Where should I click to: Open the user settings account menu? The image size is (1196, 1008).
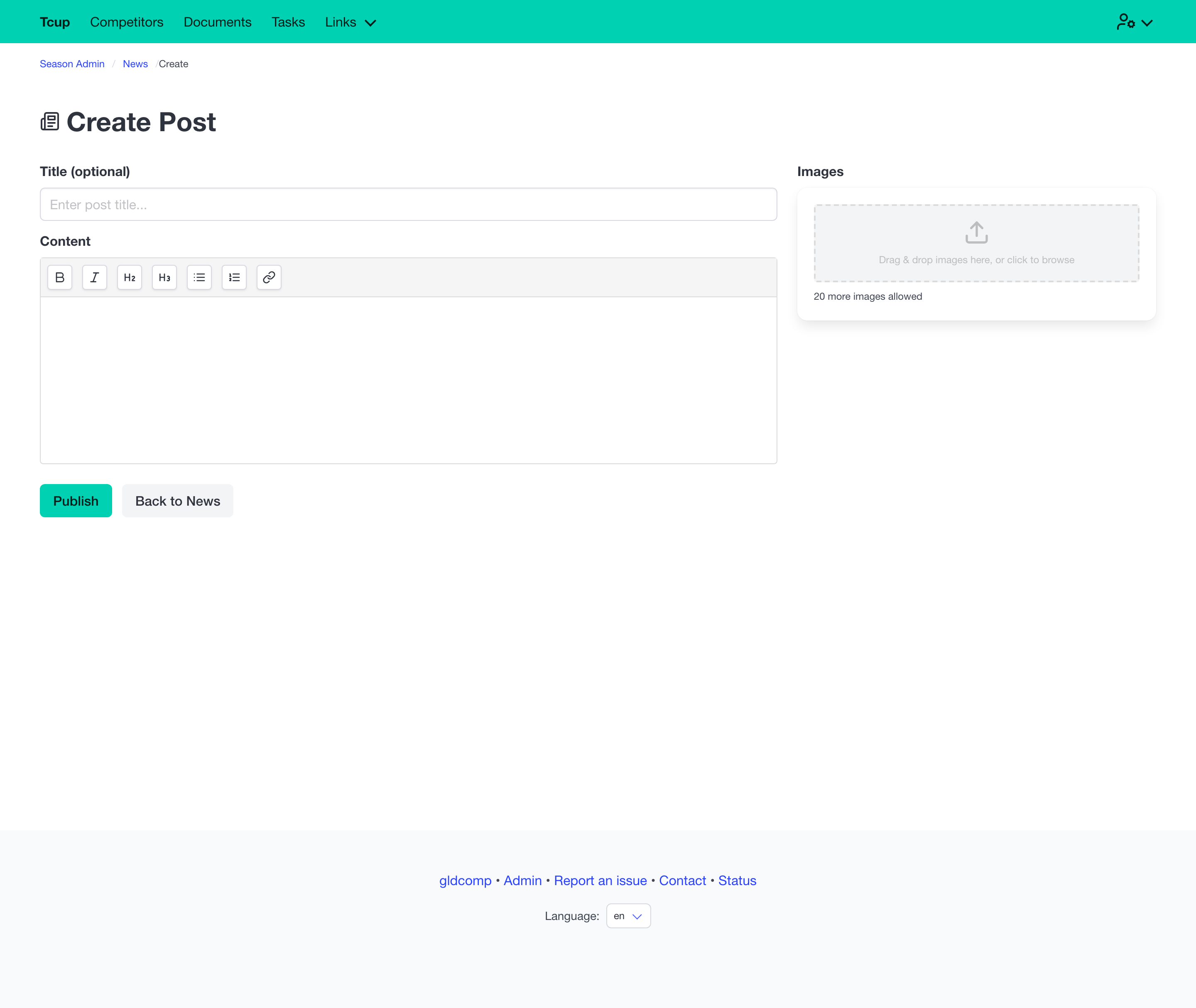pos(1134,22)
